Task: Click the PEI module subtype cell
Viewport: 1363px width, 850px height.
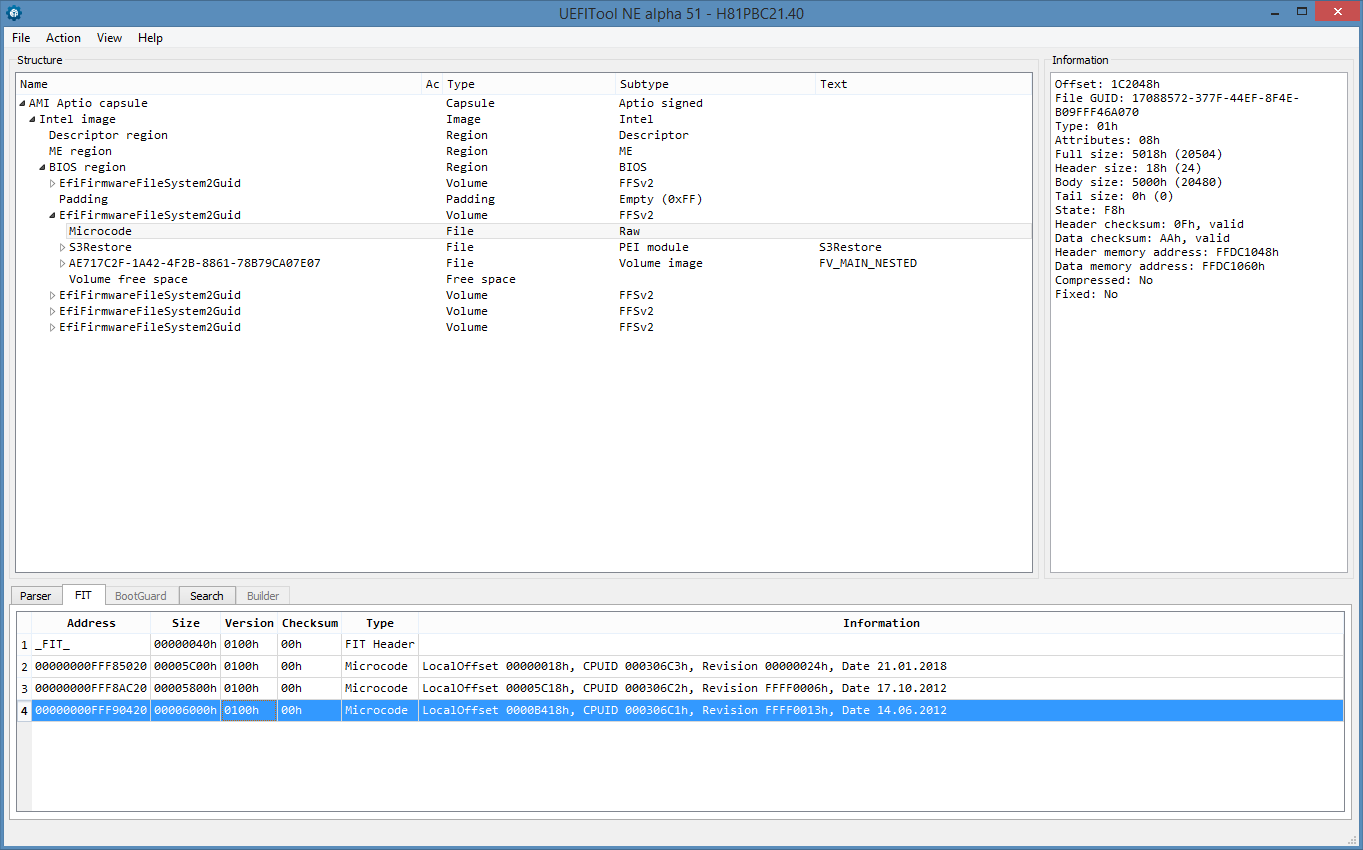Action: pos(653,247)
